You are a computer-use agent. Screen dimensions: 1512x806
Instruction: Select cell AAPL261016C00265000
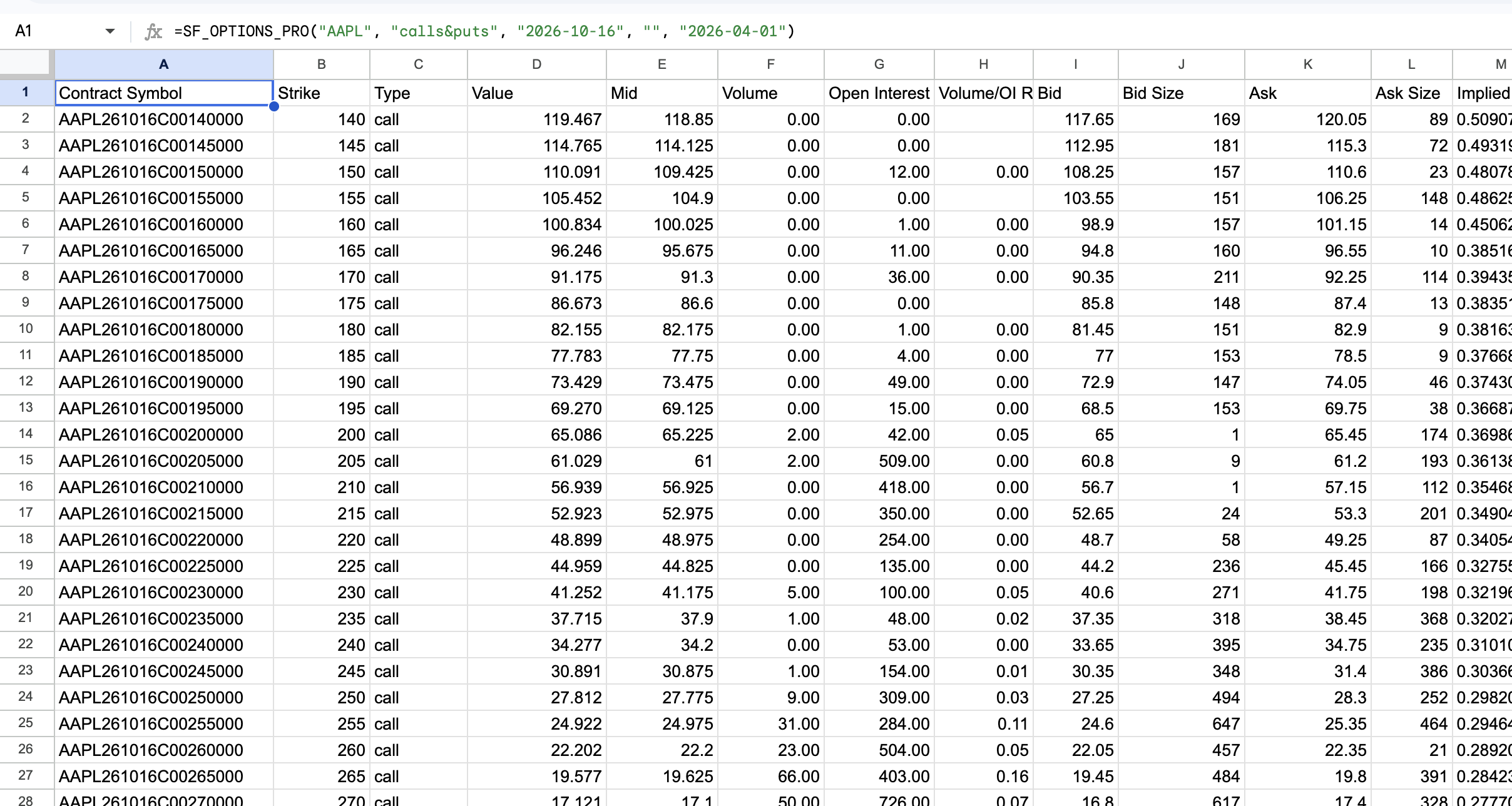[164, 777]
